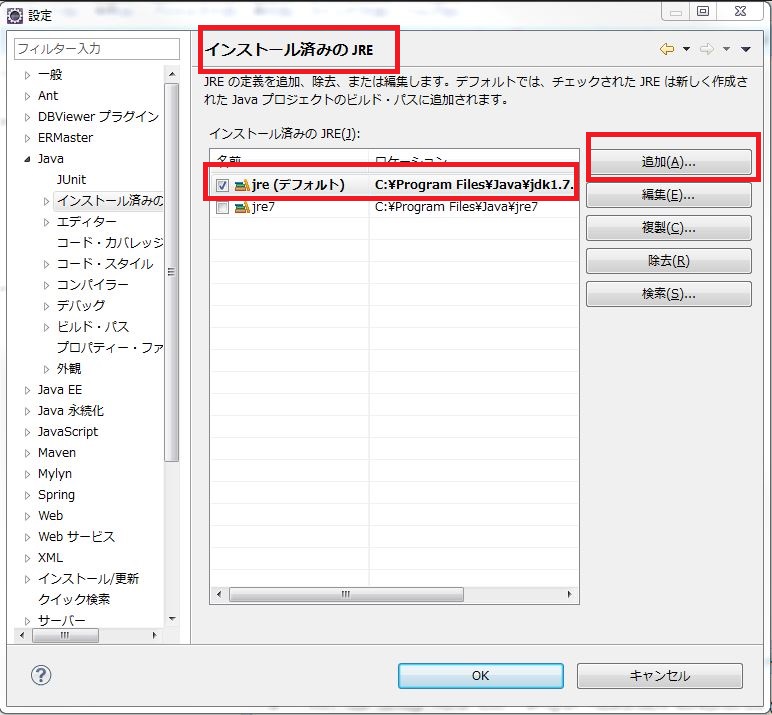The height and width of the screenshot is (715, 772).
Task: Expand the DBViewer プラグイン node
Action: pyautogui.click(x=27, y=117)
